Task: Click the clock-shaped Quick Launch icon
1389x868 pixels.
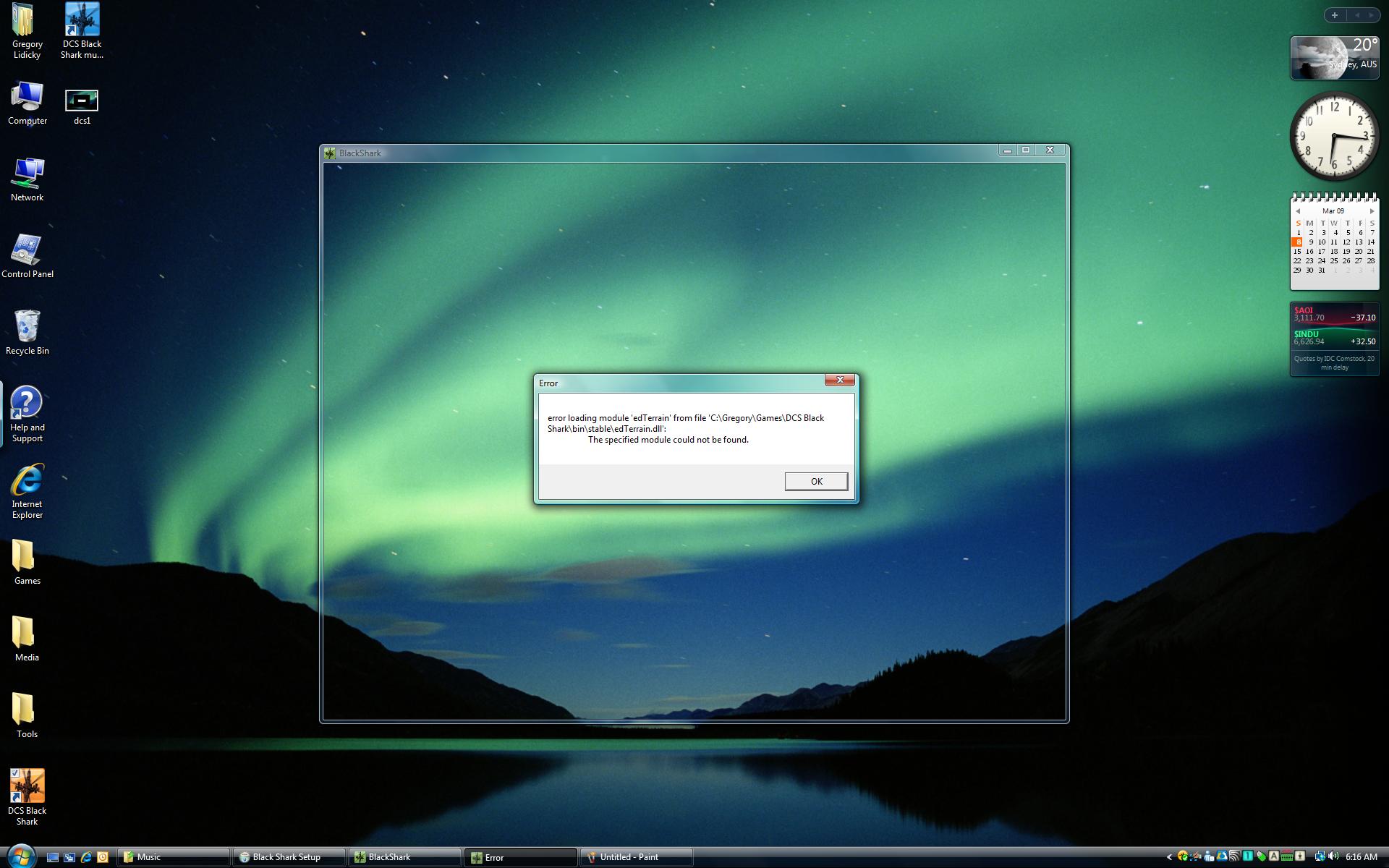Action: (x=103, y=857)
